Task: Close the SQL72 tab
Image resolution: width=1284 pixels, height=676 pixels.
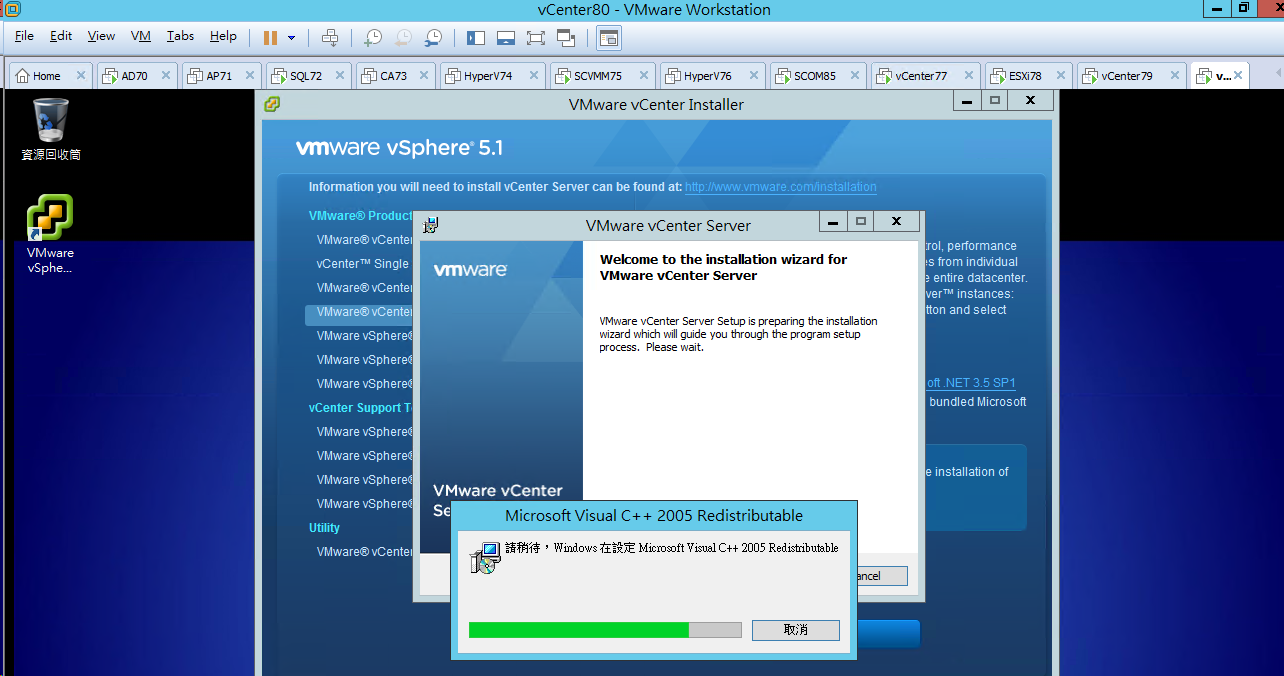Action: tap(339, 76)
